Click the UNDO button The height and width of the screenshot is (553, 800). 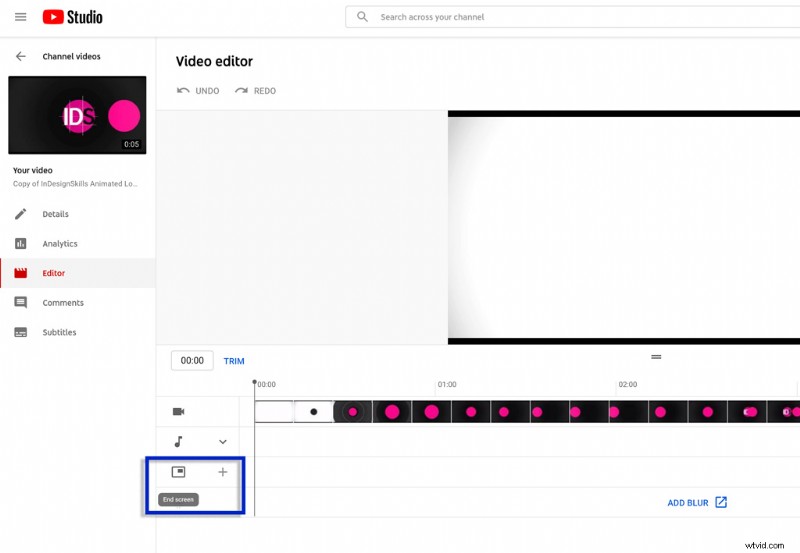click(198, 91)
